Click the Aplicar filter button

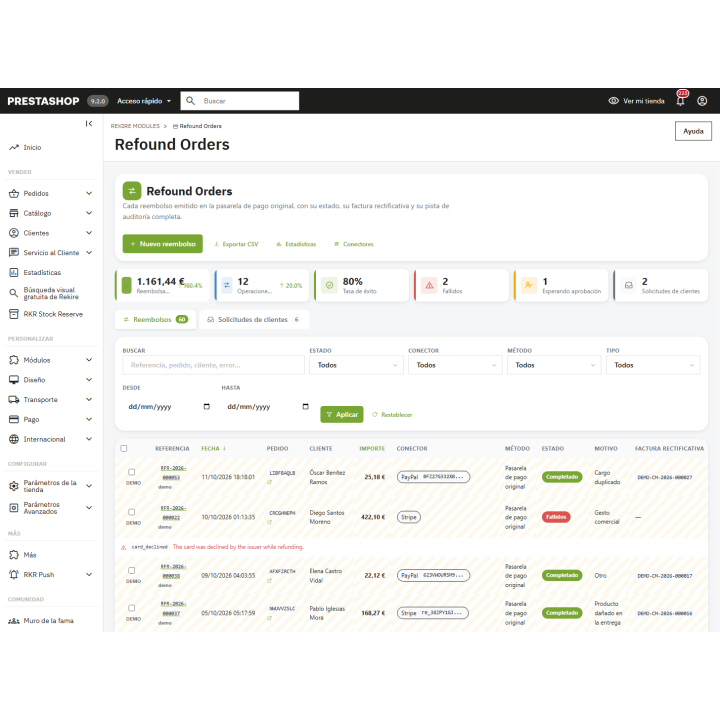pos(342,415)
